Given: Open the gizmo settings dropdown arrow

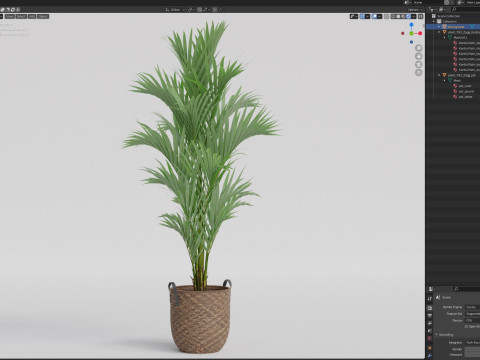Looking at the screenshot, I should [367, 16].
